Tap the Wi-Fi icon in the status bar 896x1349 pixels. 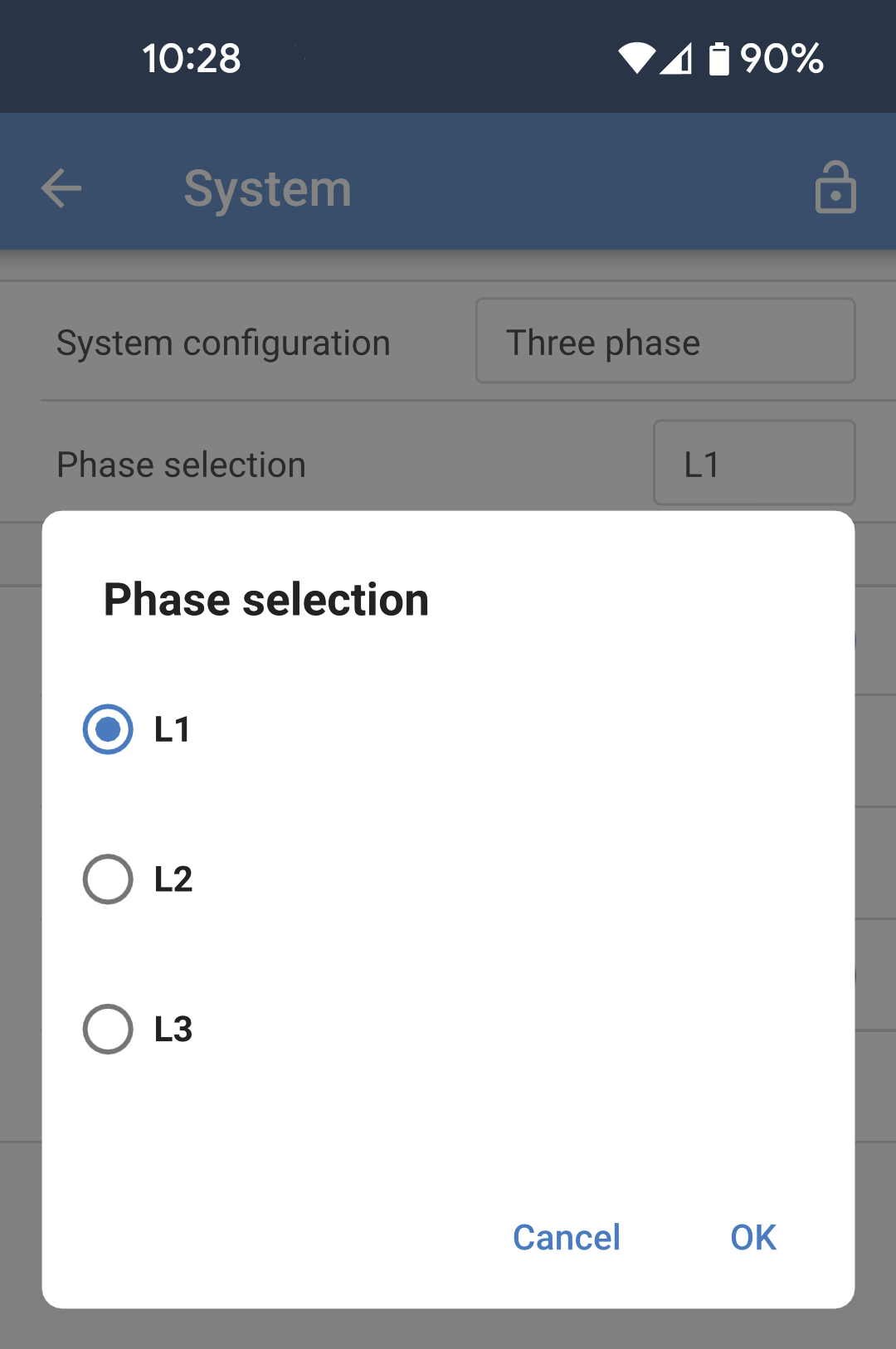637,58
